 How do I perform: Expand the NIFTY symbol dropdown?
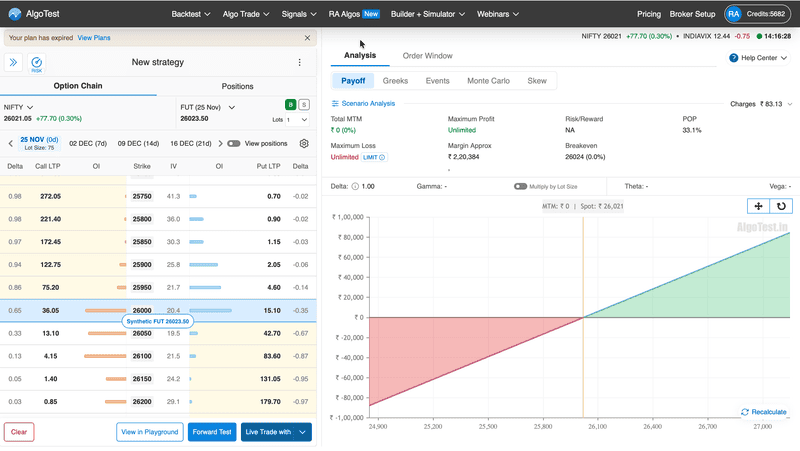30,106
